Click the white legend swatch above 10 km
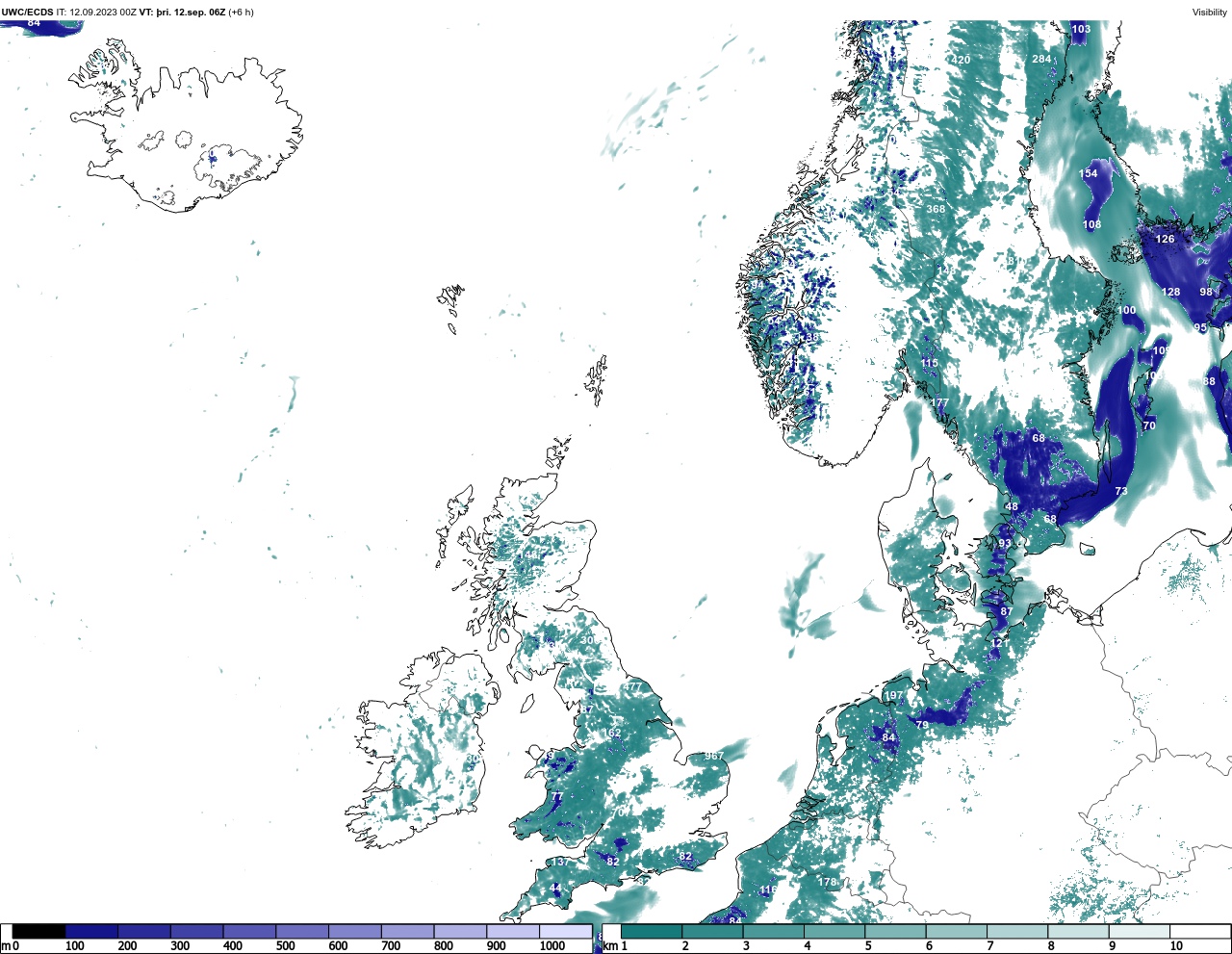 1200,932
